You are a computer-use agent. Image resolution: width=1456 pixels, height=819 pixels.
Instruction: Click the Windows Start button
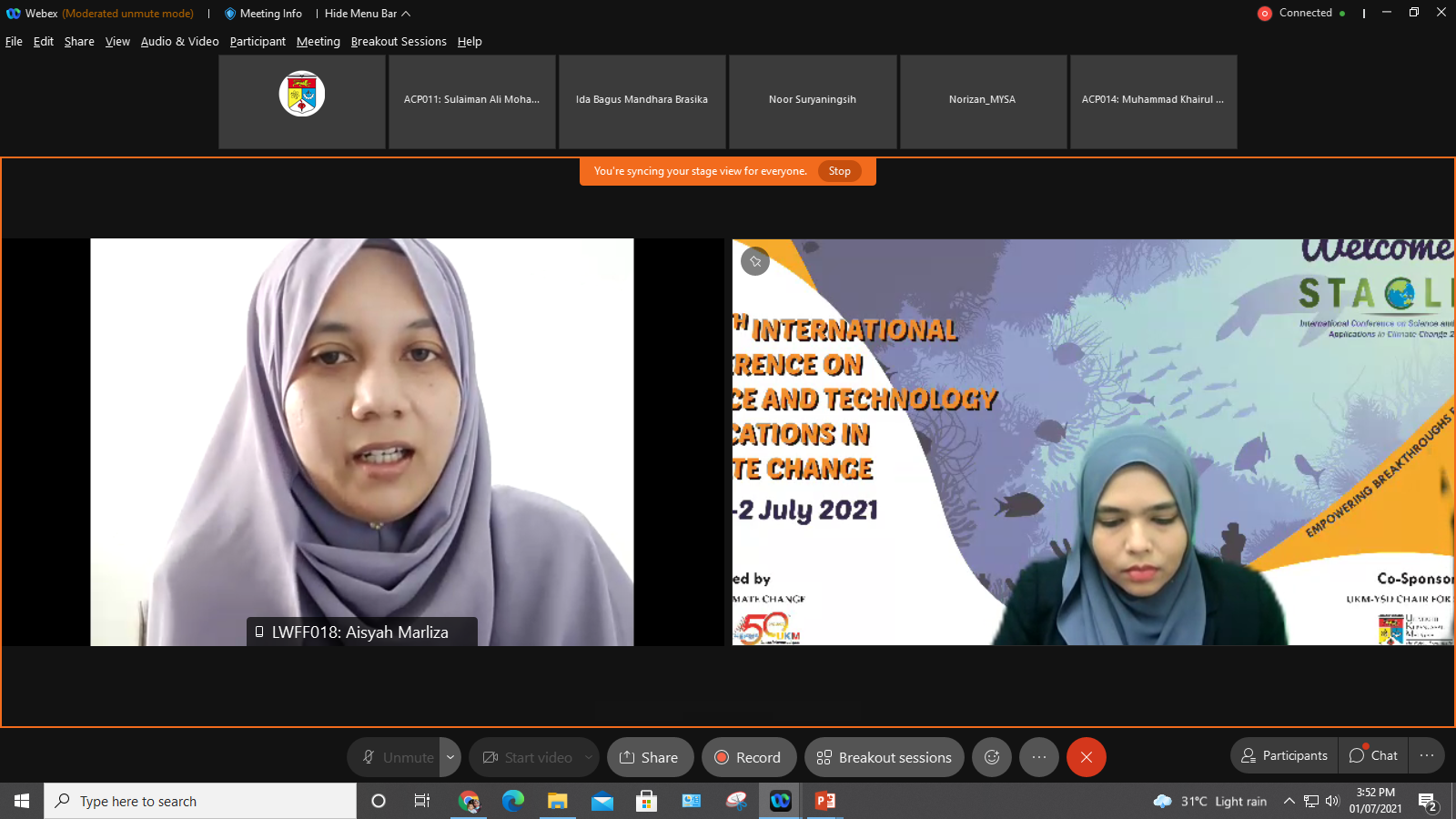[22, 801]
